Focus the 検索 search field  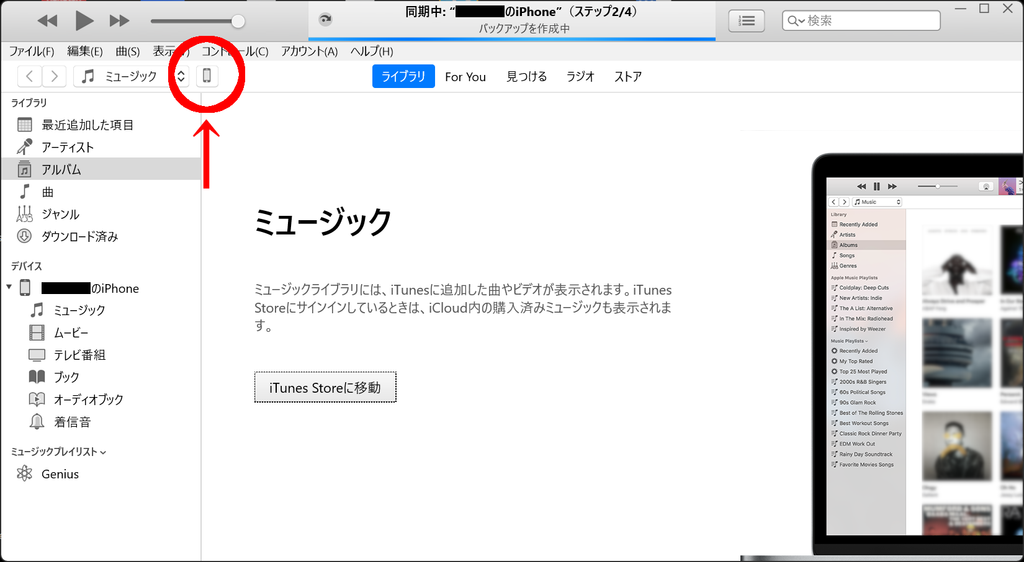click(861, 21)
